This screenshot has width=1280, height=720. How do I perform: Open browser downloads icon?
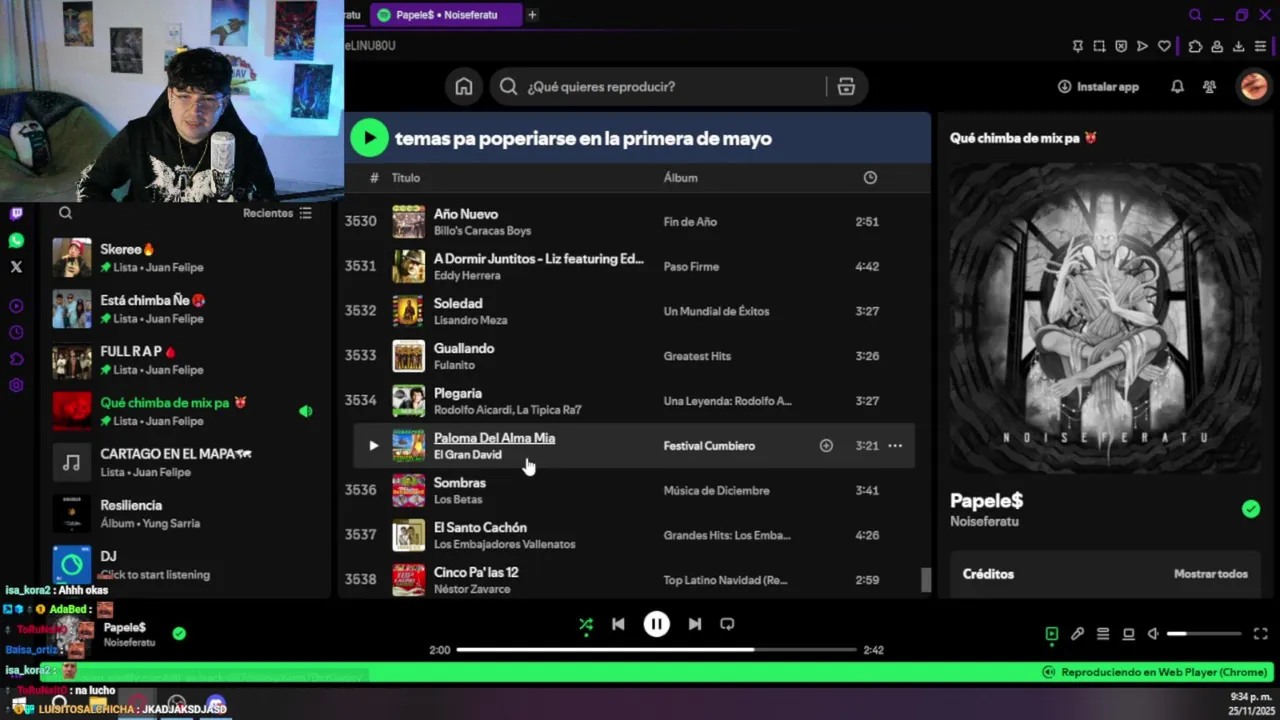click(x=1238, y=46)
